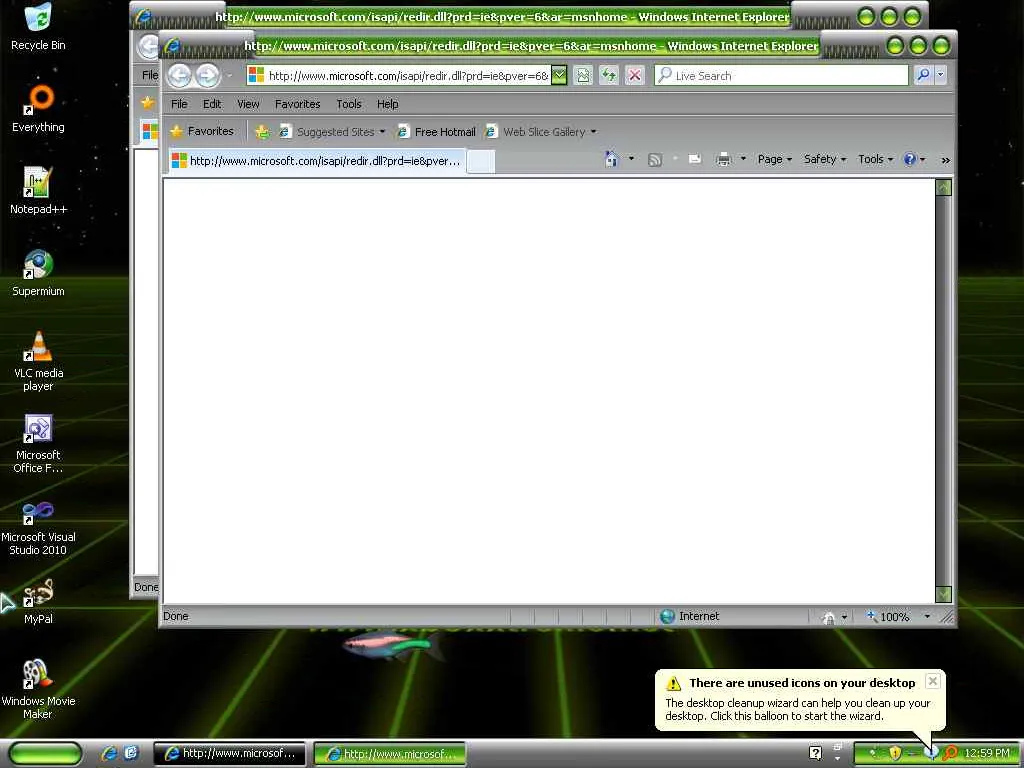Screen dimensions: 1024x768
Task: Go forward with the Forward arrow button
Action: point(208,76)
